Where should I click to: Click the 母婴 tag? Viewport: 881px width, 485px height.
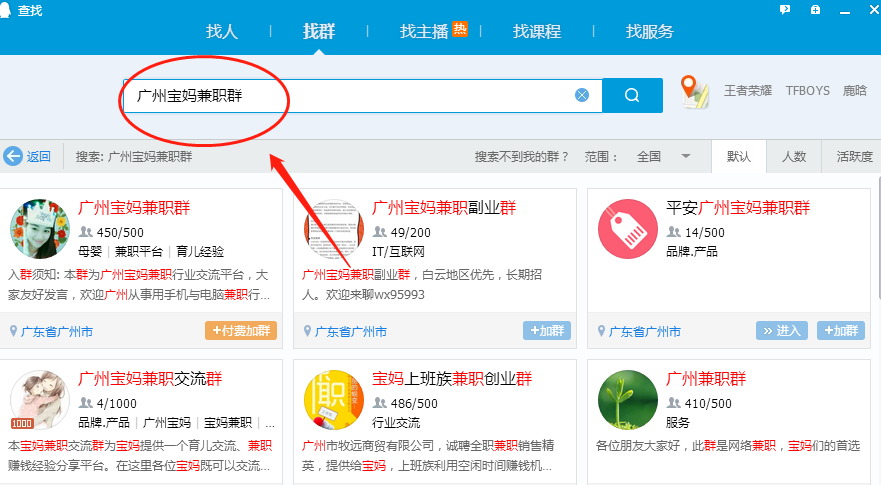click(90, 251)
